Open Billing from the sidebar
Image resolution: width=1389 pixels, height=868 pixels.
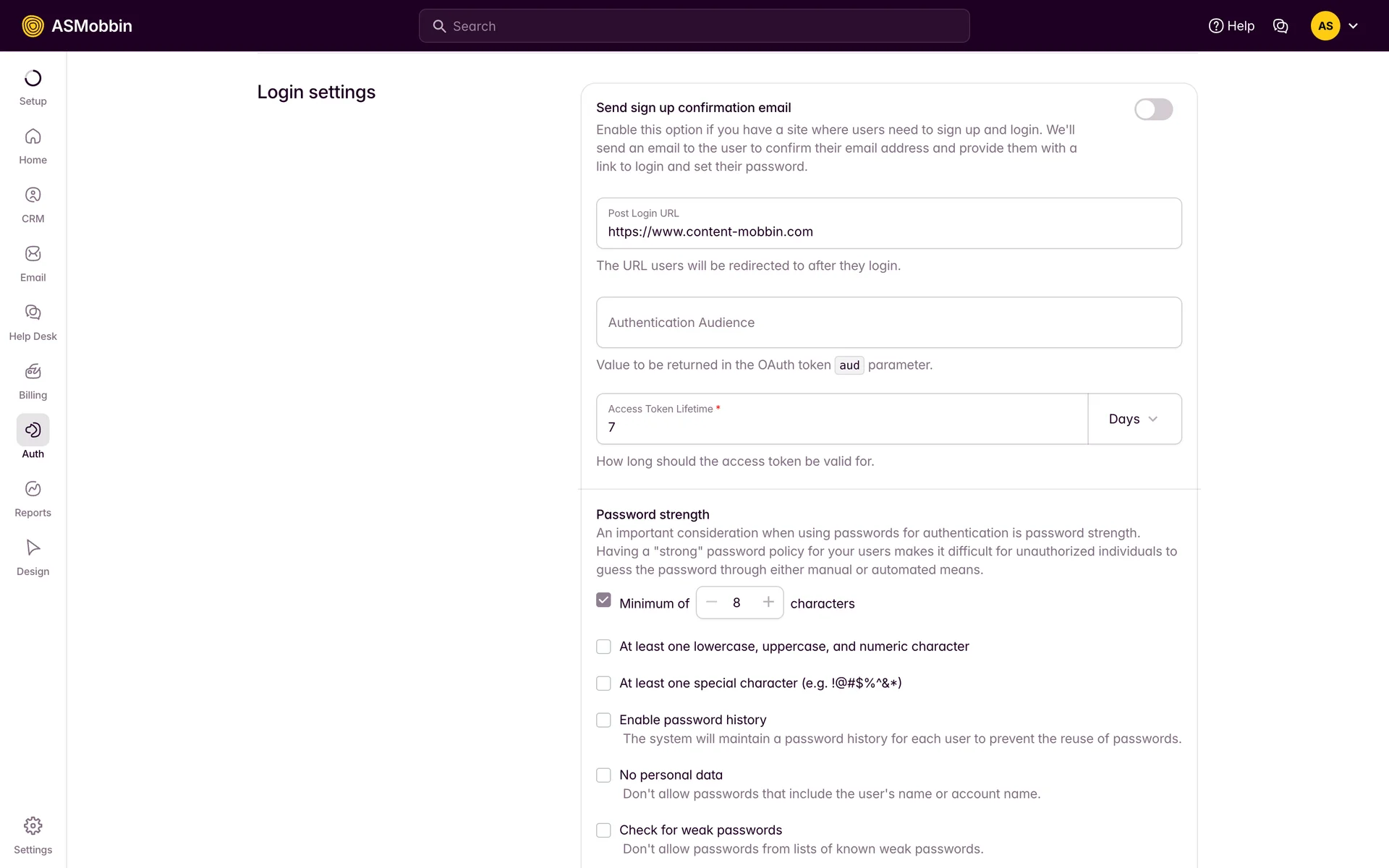pyautogui.click(x=33, y=372)
